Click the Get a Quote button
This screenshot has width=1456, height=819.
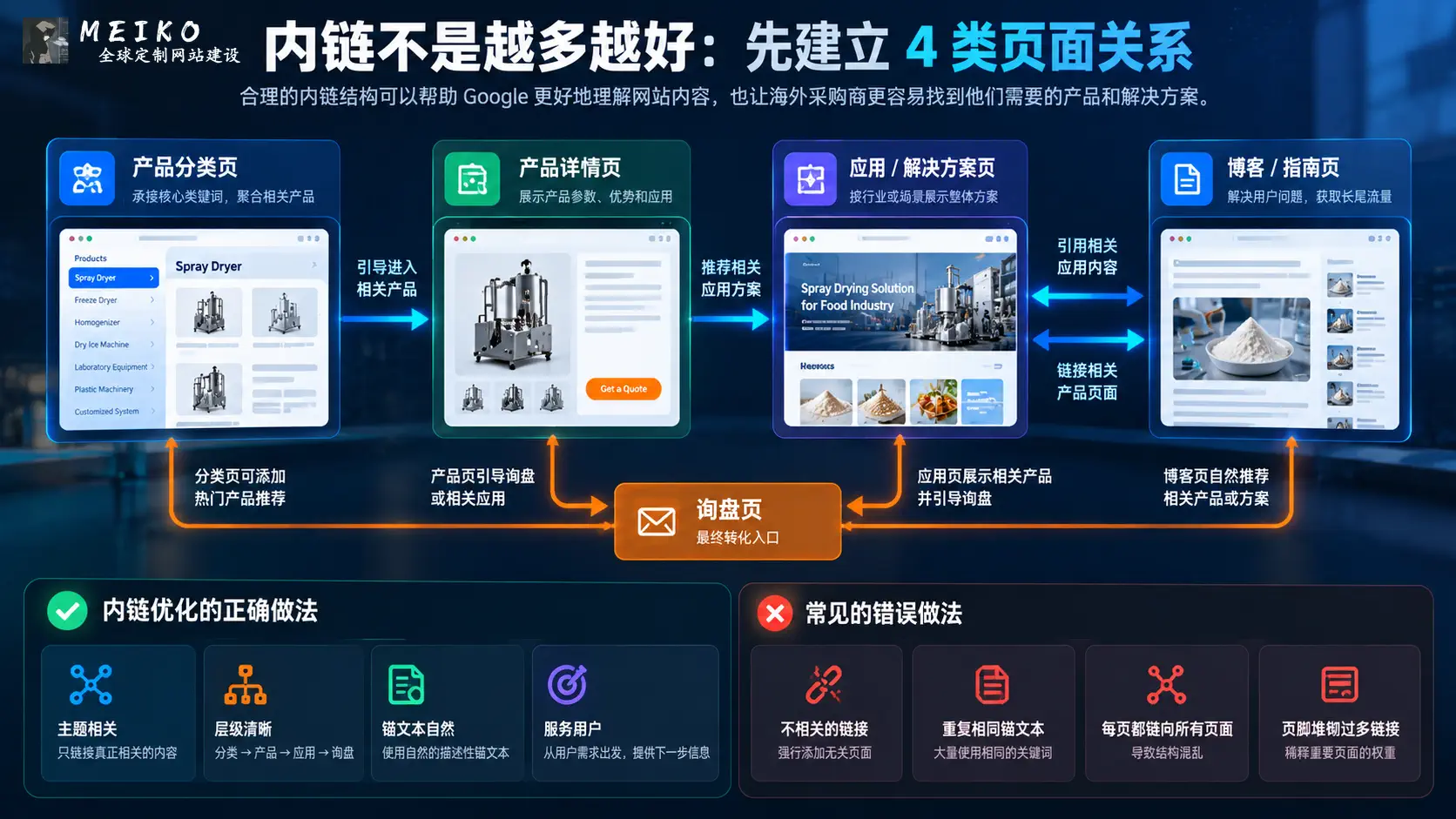pyautogui.click(x=624, y=389)
